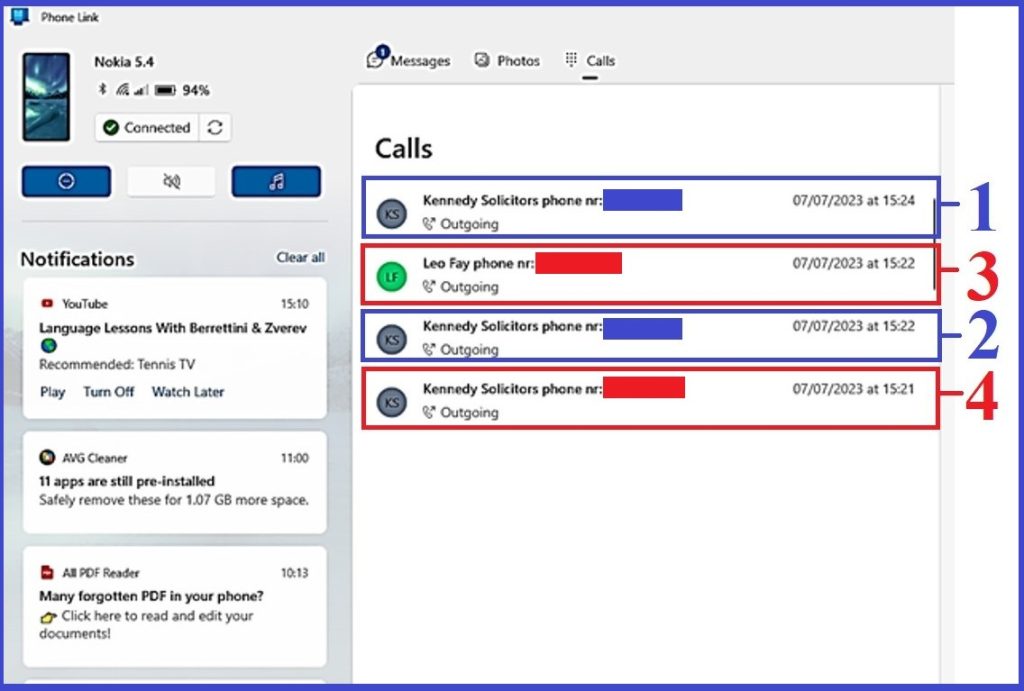
Task: Click the Connected status button
Action: click(x=147, y=128)
